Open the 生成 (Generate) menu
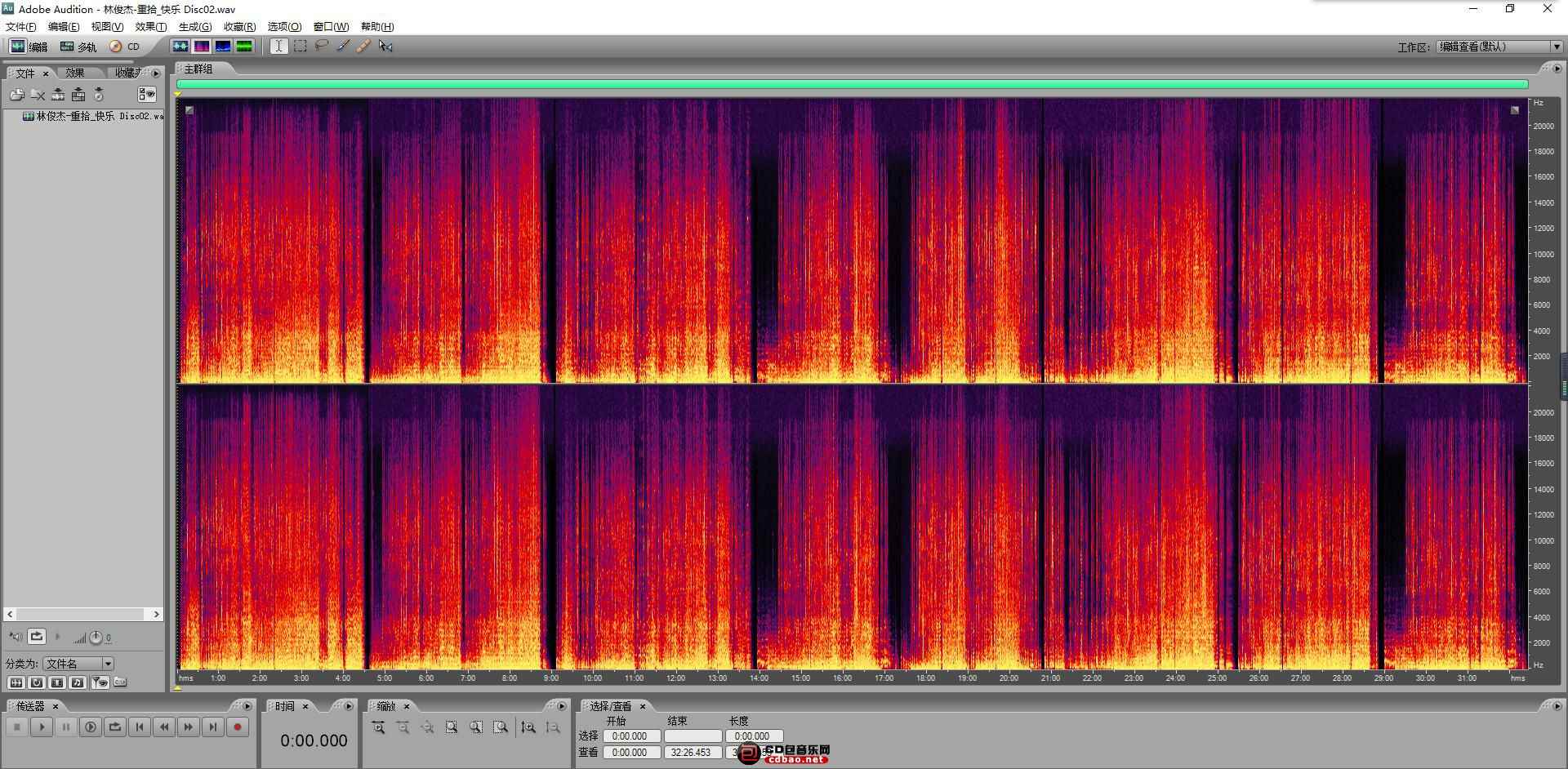 195,27
